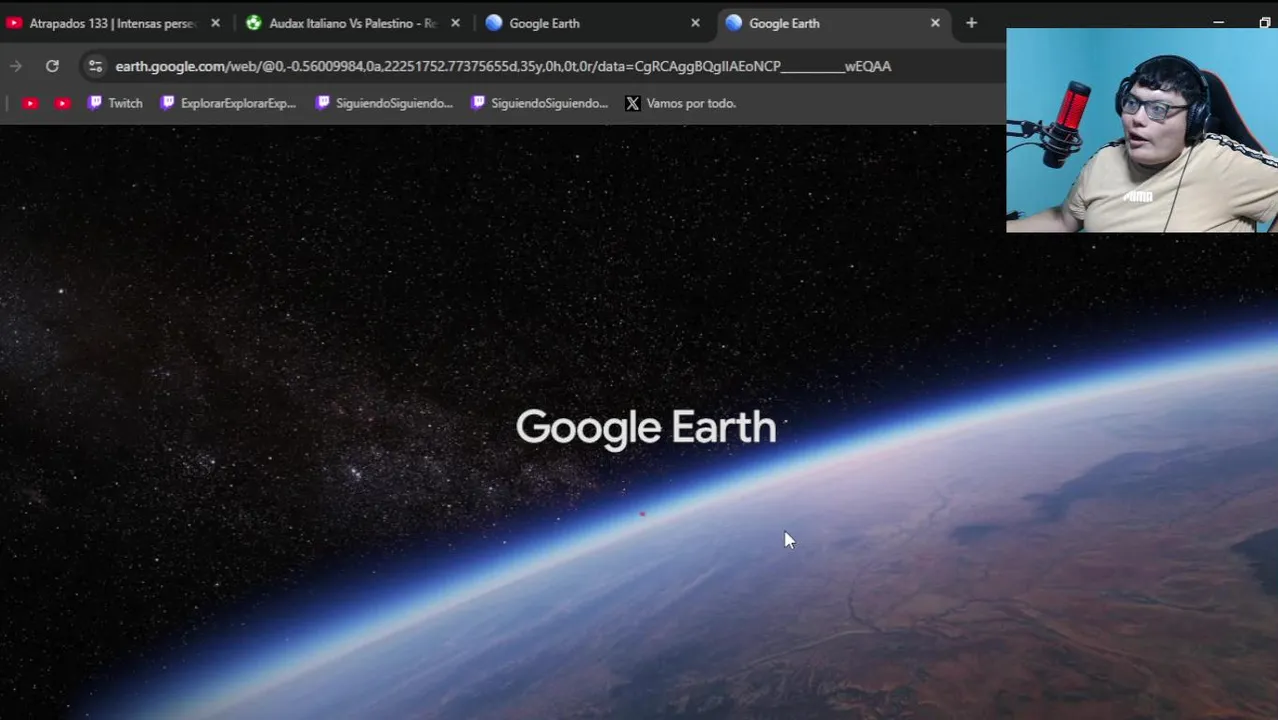View site information icon beside the URL

[x=95, y=66]
